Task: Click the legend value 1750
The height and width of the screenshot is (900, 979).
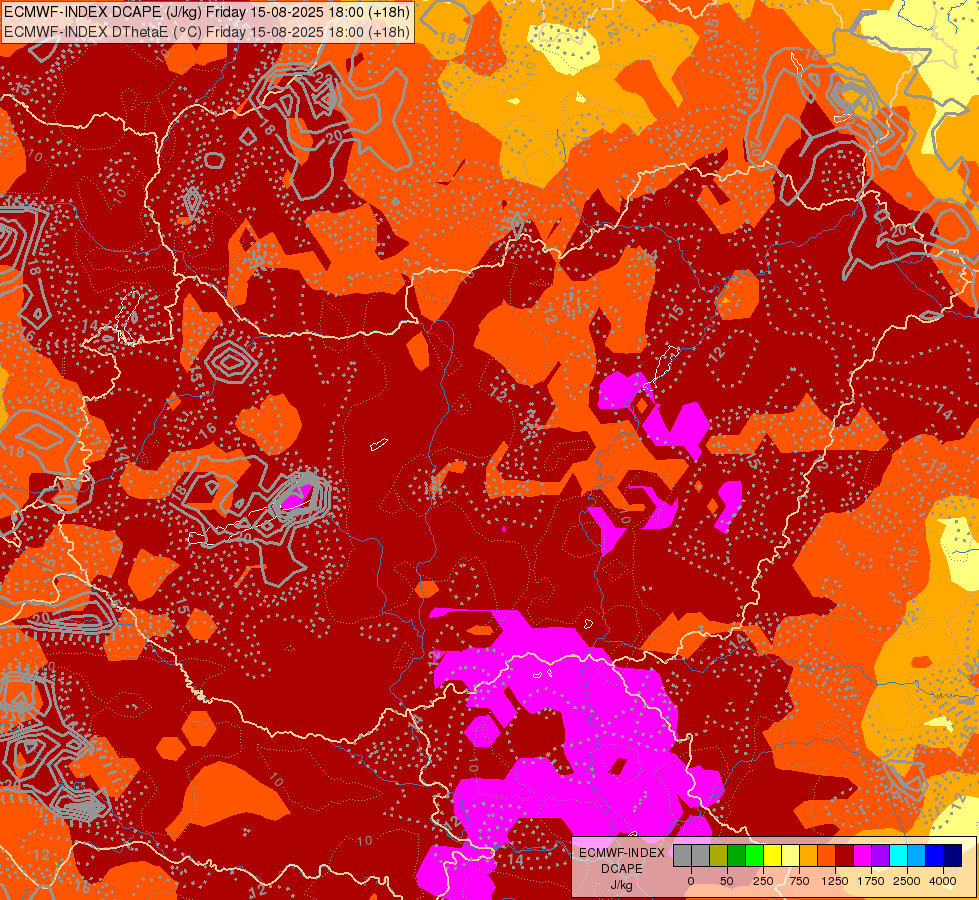Action: pos(871,881)
